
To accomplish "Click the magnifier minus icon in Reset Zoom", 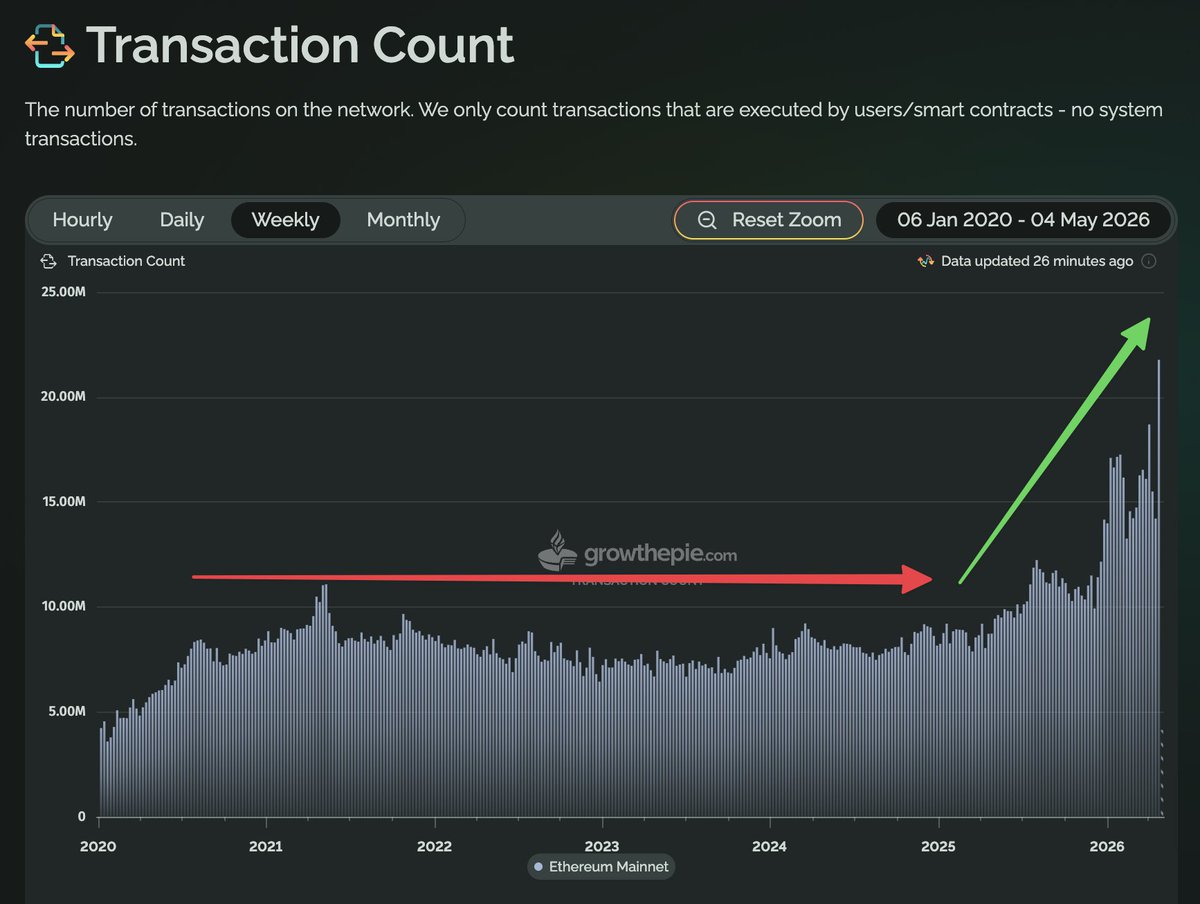I will click(707, 220).
